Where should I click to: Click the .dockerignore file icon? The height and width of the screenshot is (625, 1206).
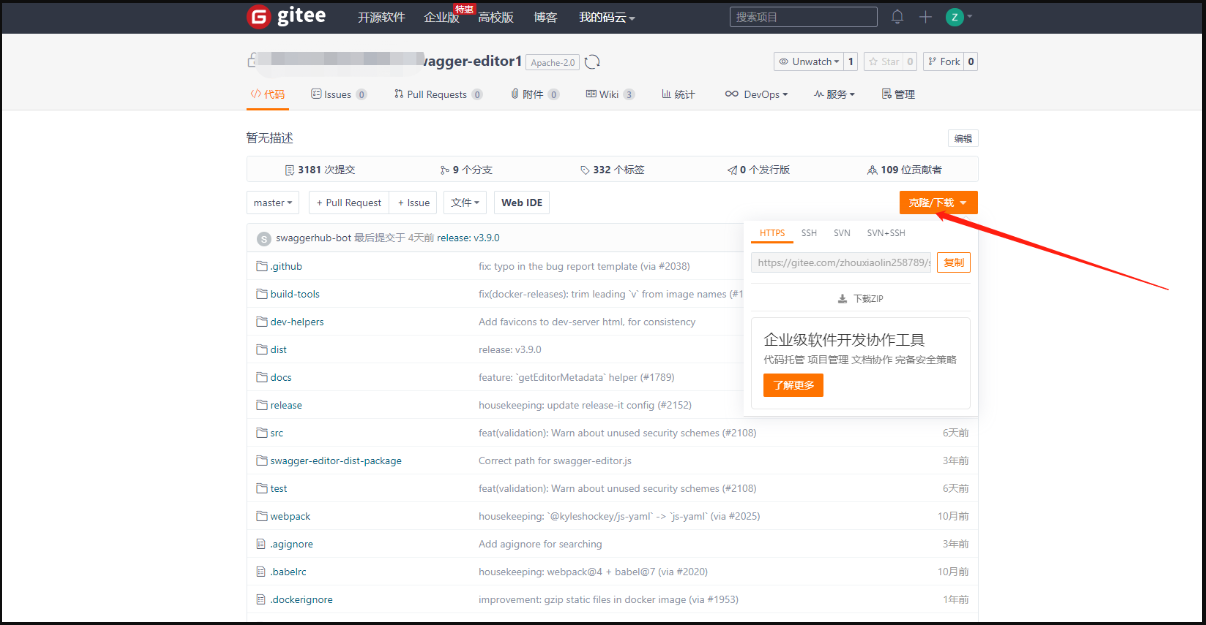(x=262, y=600)
